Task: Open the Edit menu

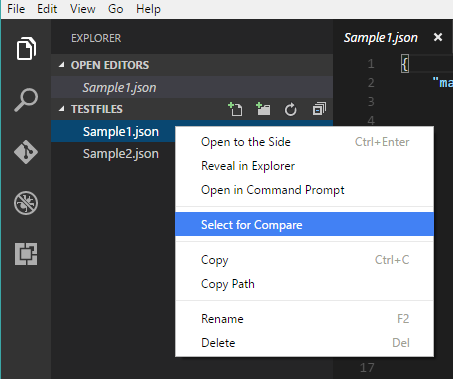Action: tap(47, 9)
